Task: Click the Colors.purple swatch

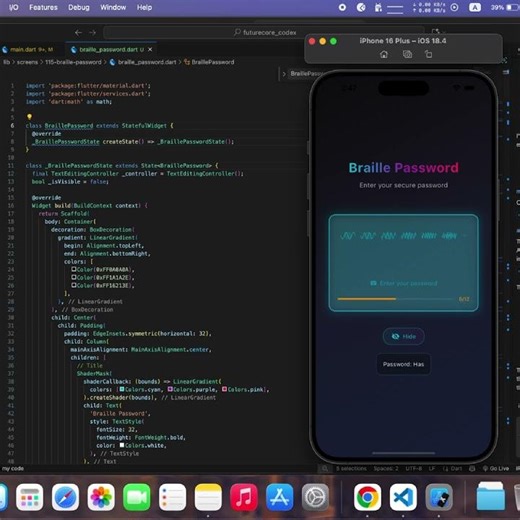Action: point(170,389)
